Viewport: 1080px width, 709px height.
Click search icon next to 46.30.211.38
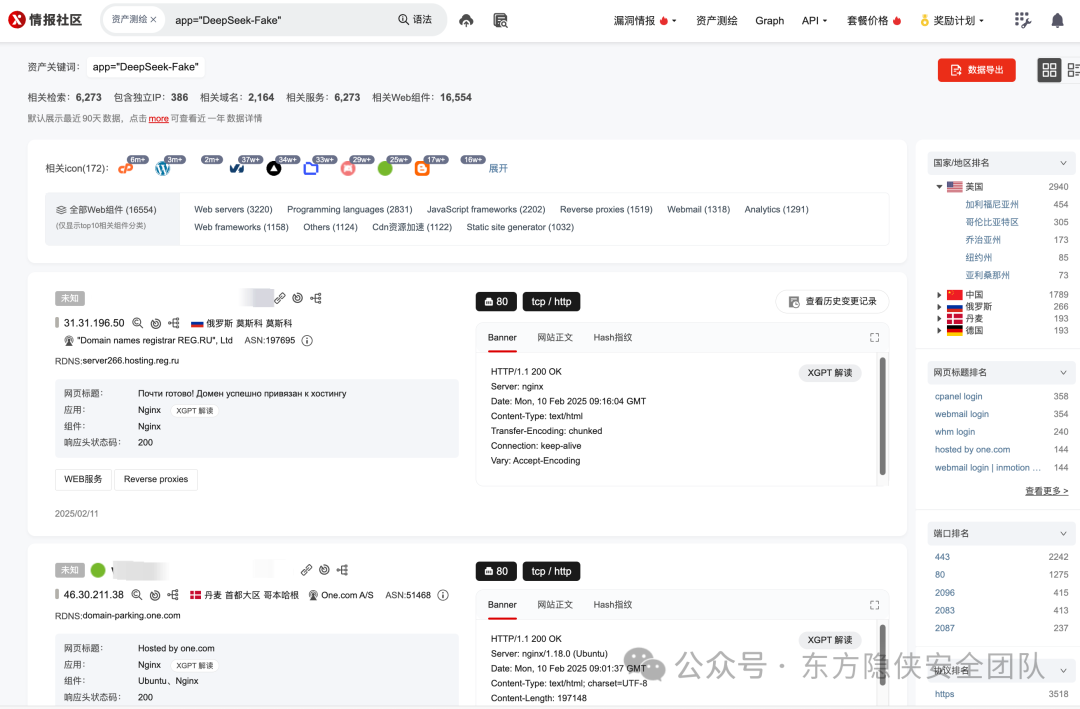(136, 595)
